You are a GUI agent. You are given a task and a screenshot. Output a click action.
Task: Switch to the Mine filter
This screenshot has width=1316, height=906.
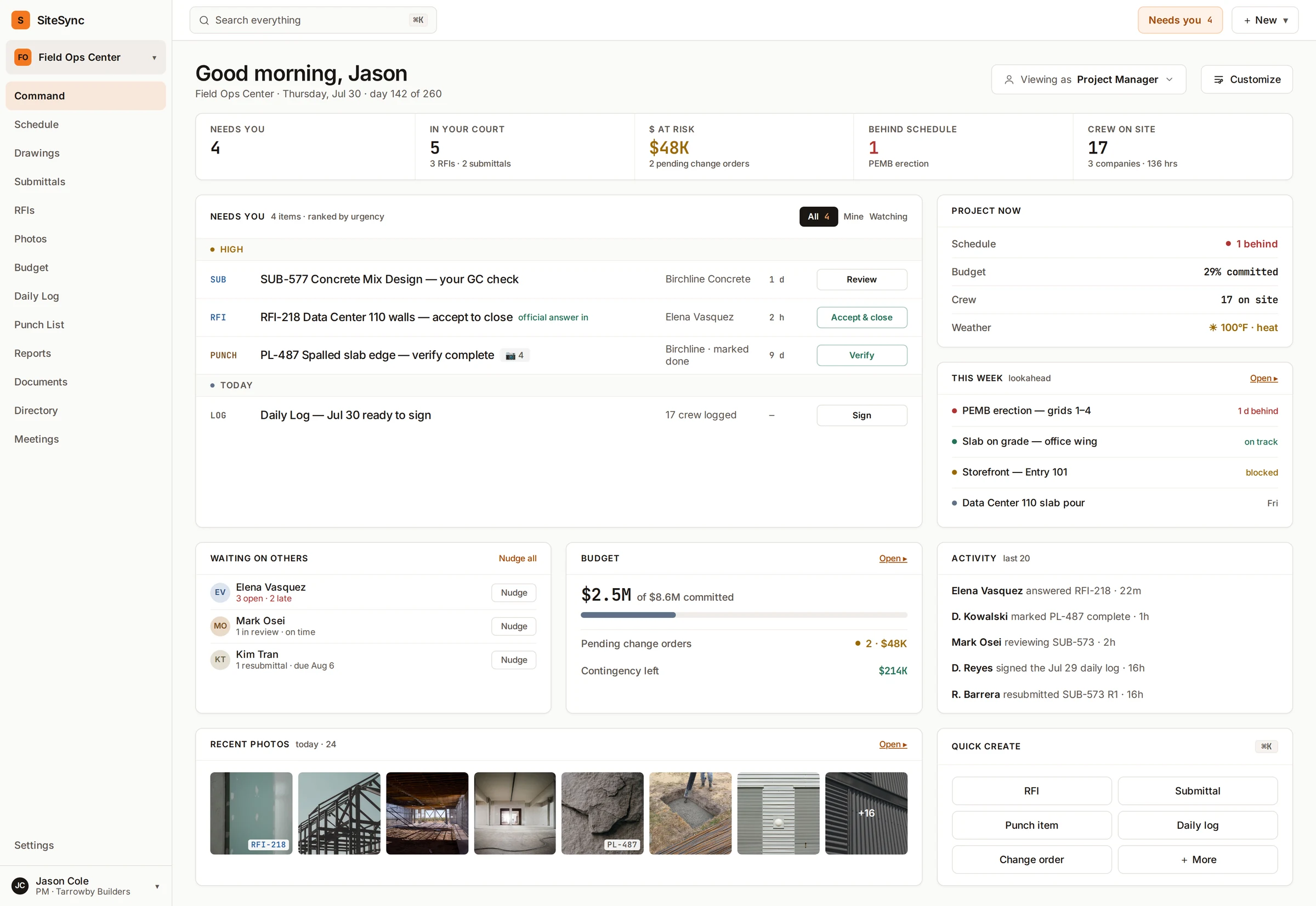coord(853,217)
